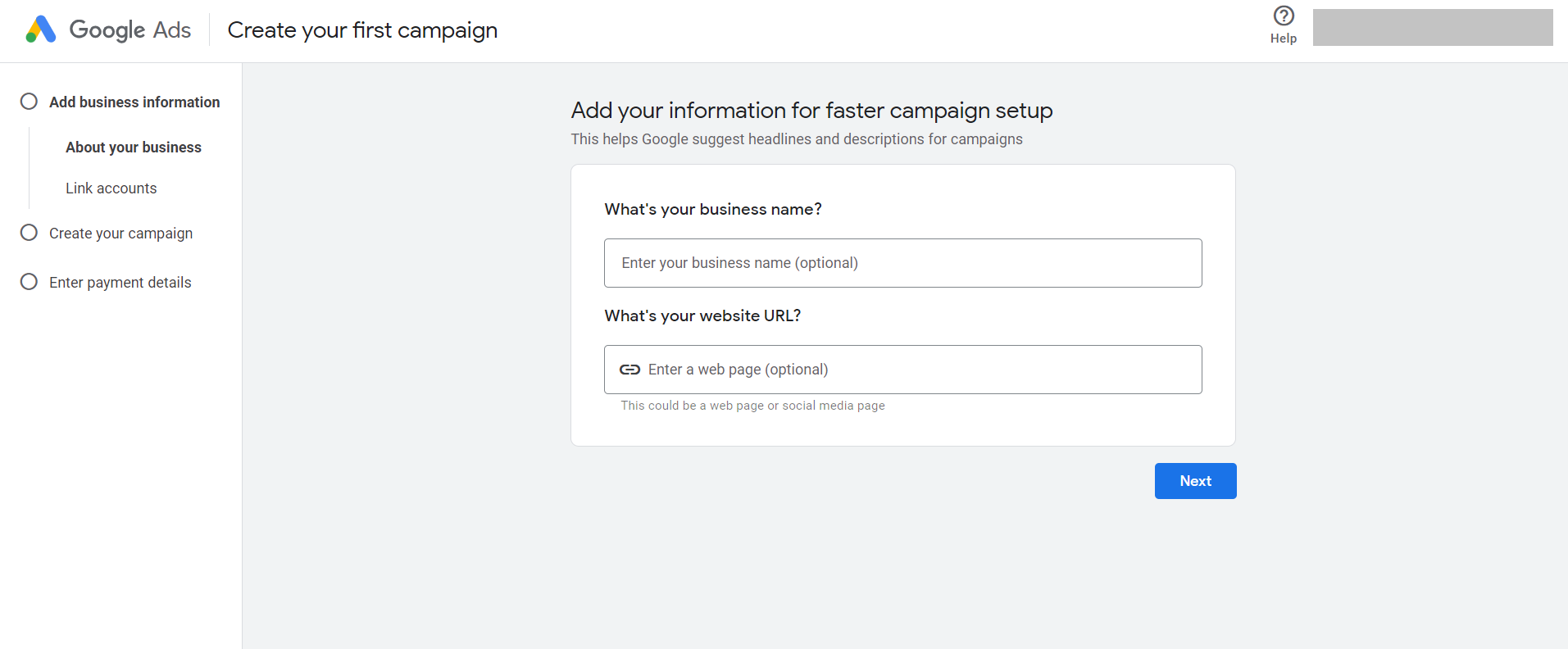Screen dimensions: 1568x649
Task: Click the link icon in website URL field
Action: point(629,370)
